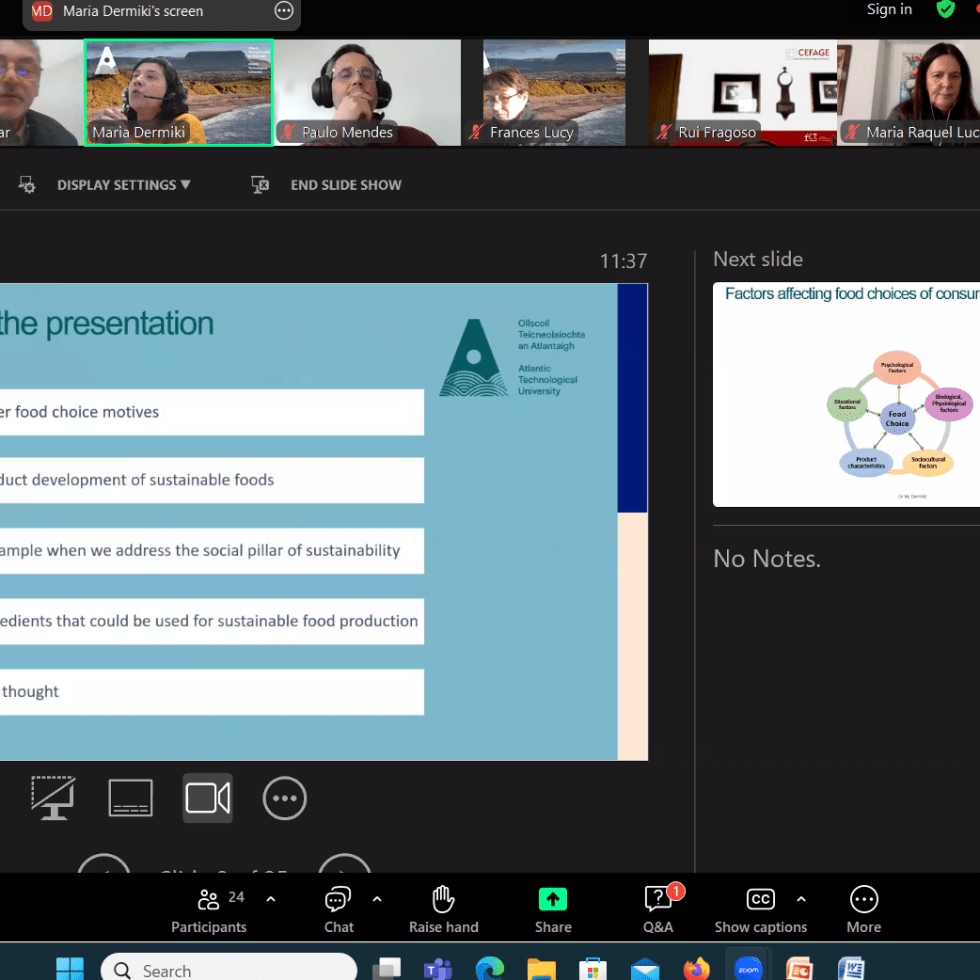Screen dimensions: 980x980
Task: Open more slide show options ellipsis
Action: click(285, 798)
